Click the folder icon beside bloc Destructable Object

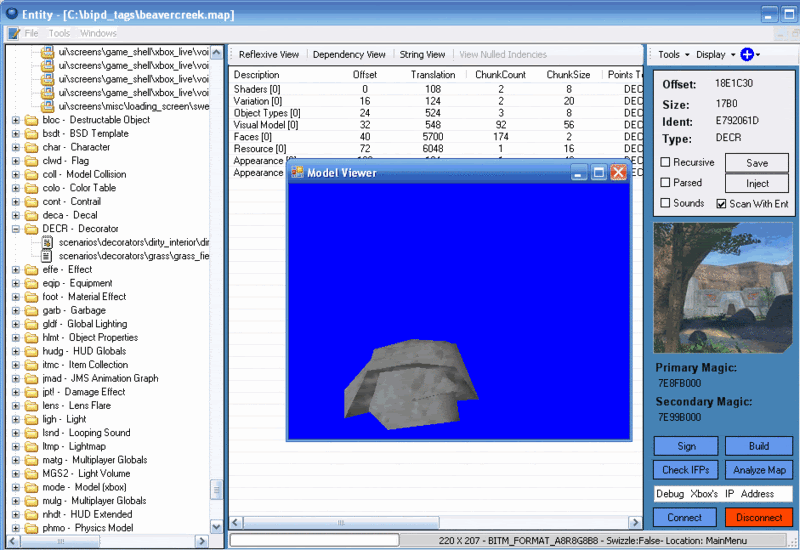[32, 120]
